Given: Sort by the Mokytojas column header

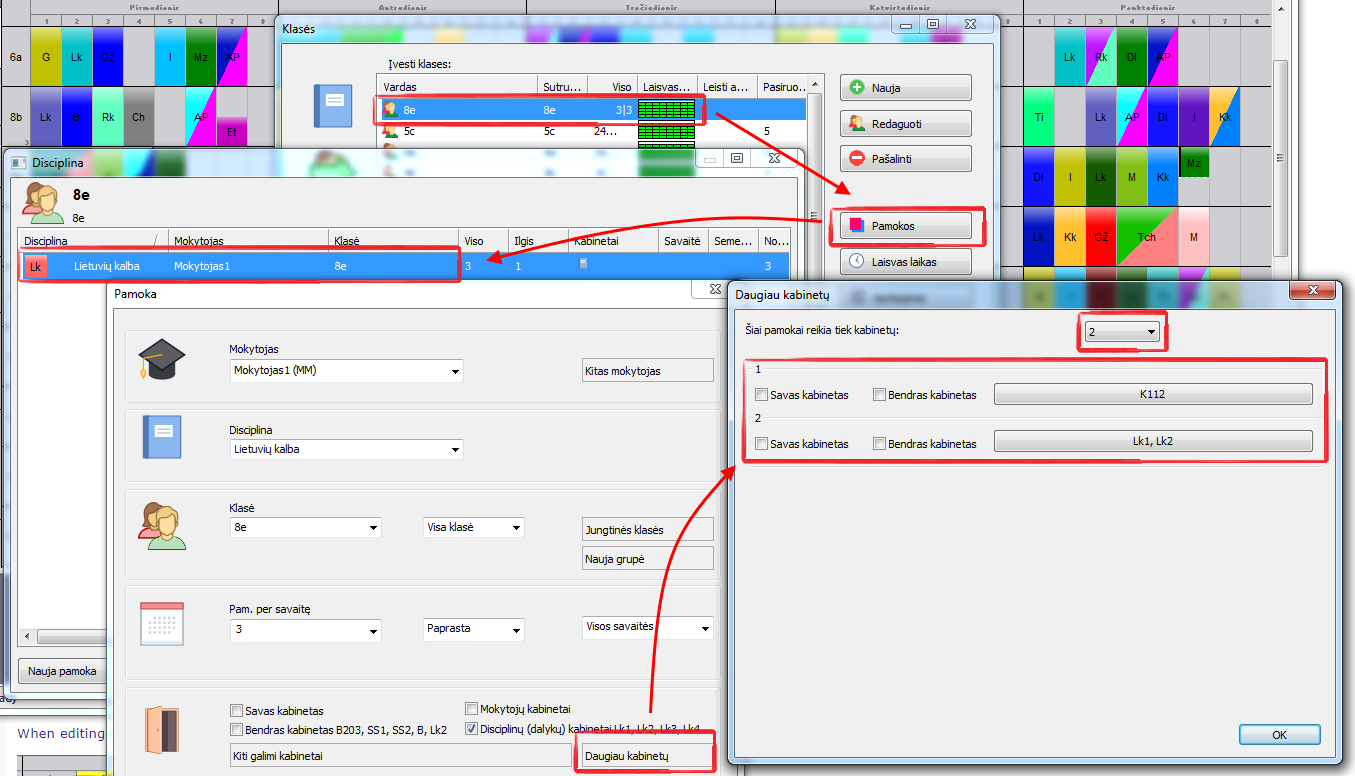Looking at the screenshot, I should pos(247,241).
